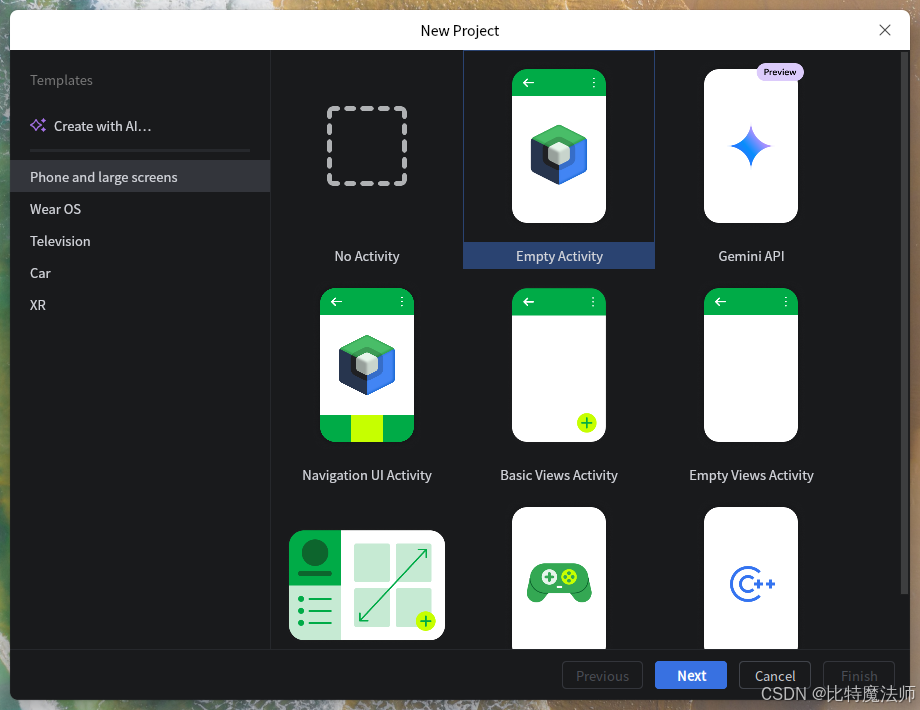Select the Empty Activity phone thumbnail
Viewport: 920px width, 710px height.
coord(559,146)
